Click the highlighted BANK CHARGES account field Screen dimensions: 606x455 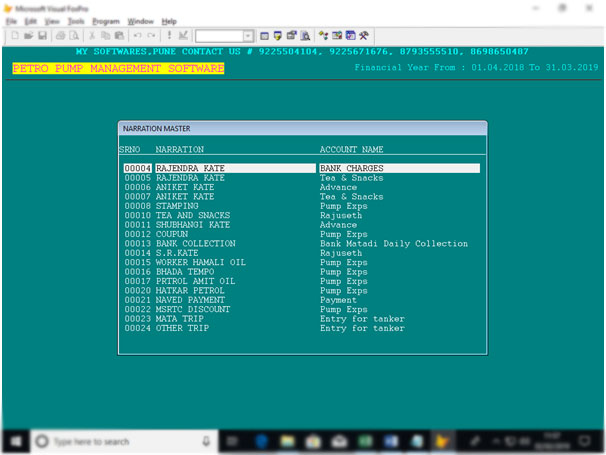click(400, 168)
